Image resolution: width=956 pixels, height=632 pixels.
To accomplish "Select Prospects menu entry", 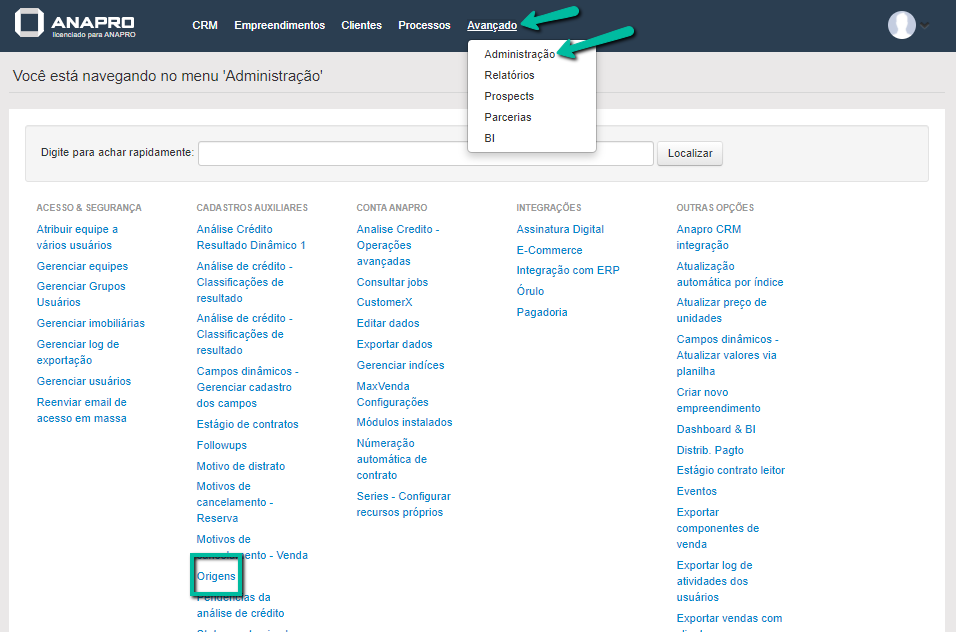I will pyautogui.click(x=509, y=96).
